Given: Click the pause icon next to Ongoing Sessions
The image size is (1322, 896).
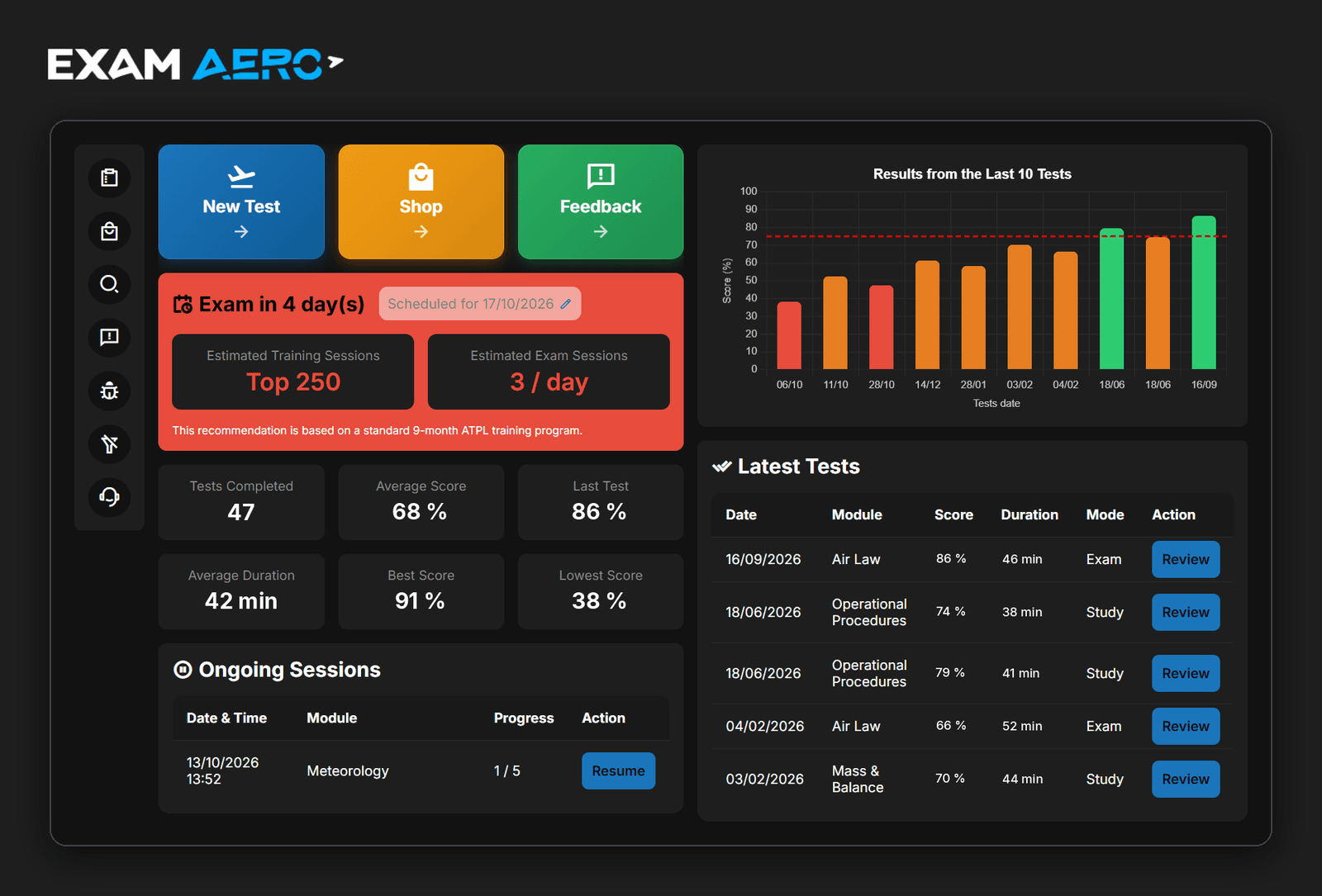Looking at the screenshot, I should (x=183, y=670).
